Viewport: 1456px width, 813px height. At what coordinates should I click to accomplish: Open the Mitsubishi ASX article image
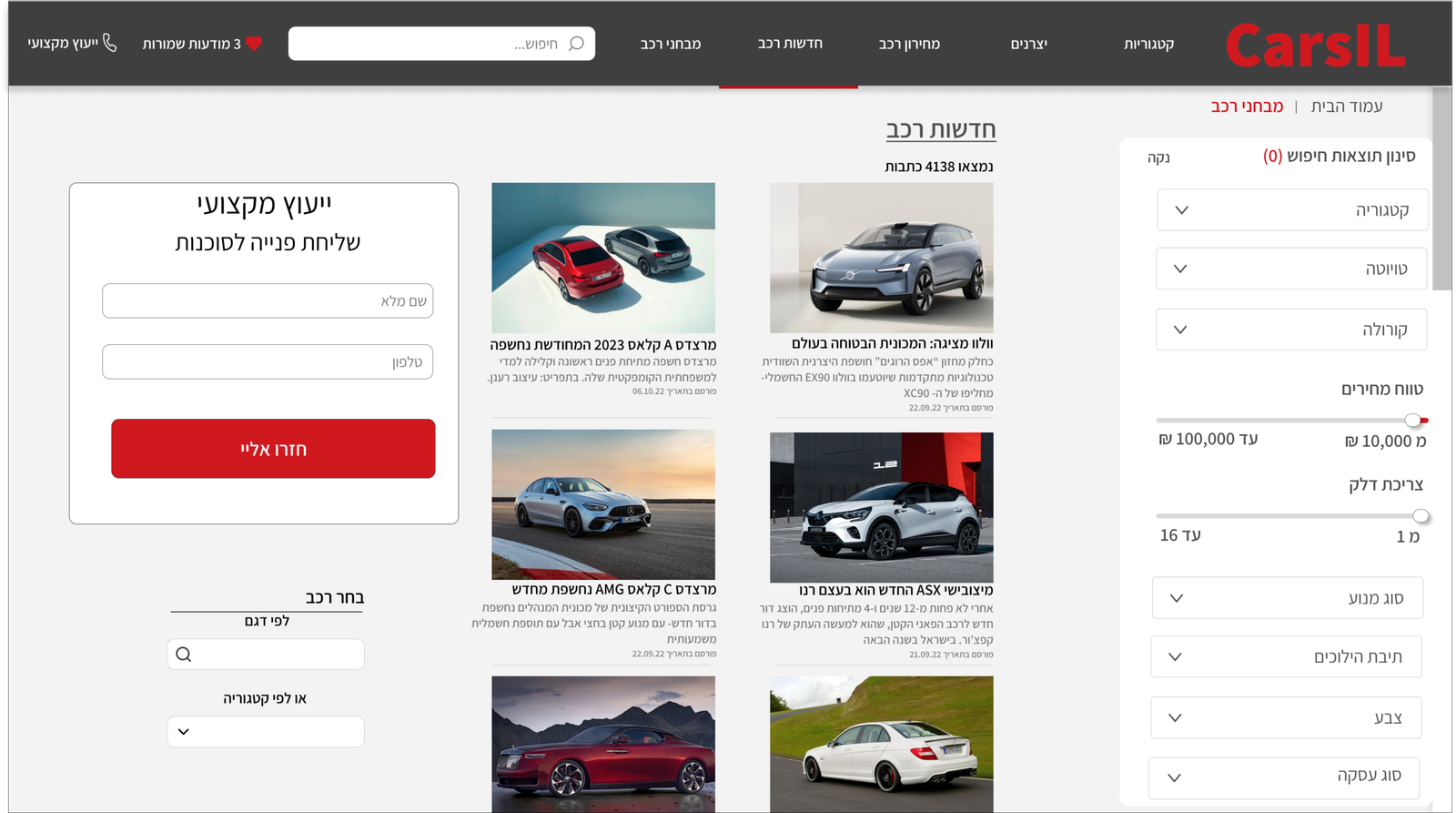882,507
